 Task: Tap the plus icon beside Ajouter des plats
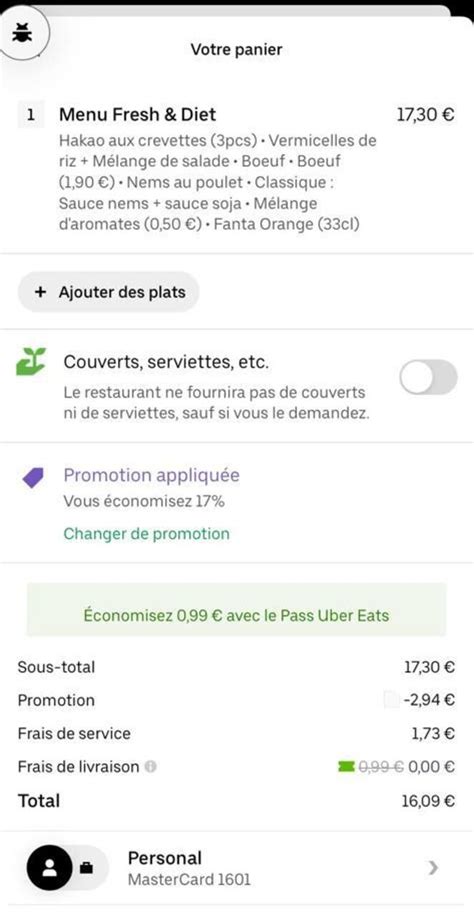point(40,292)
